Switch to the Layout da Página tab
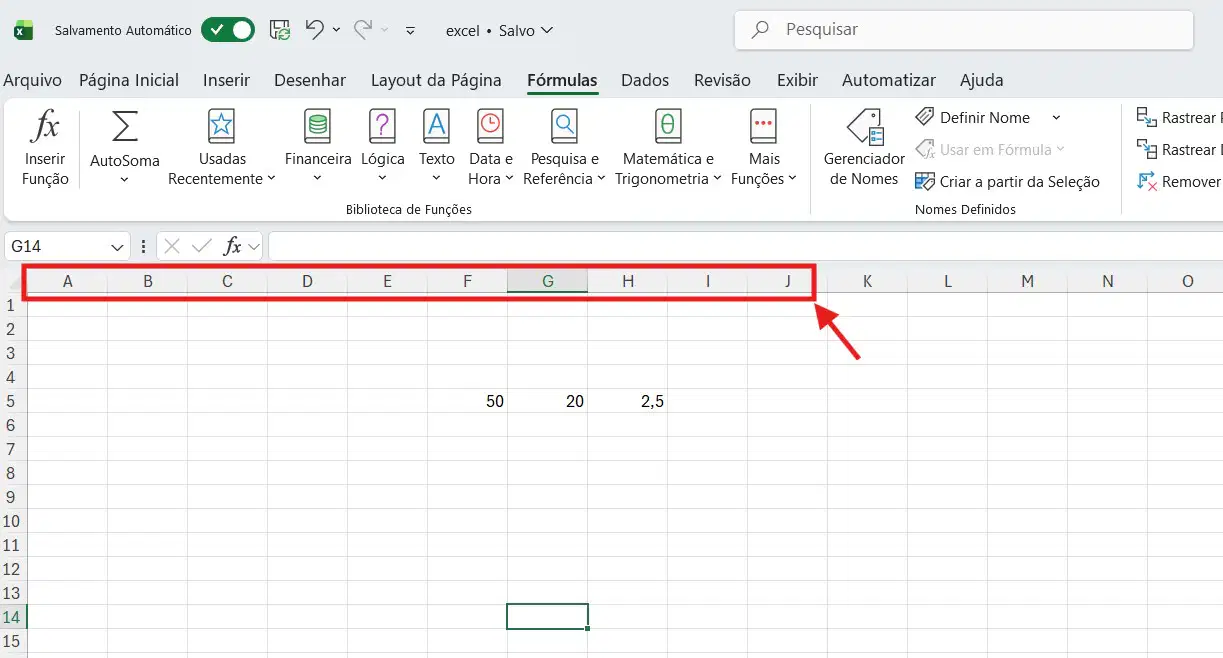 pyautogui.click(x=436, y=80)
